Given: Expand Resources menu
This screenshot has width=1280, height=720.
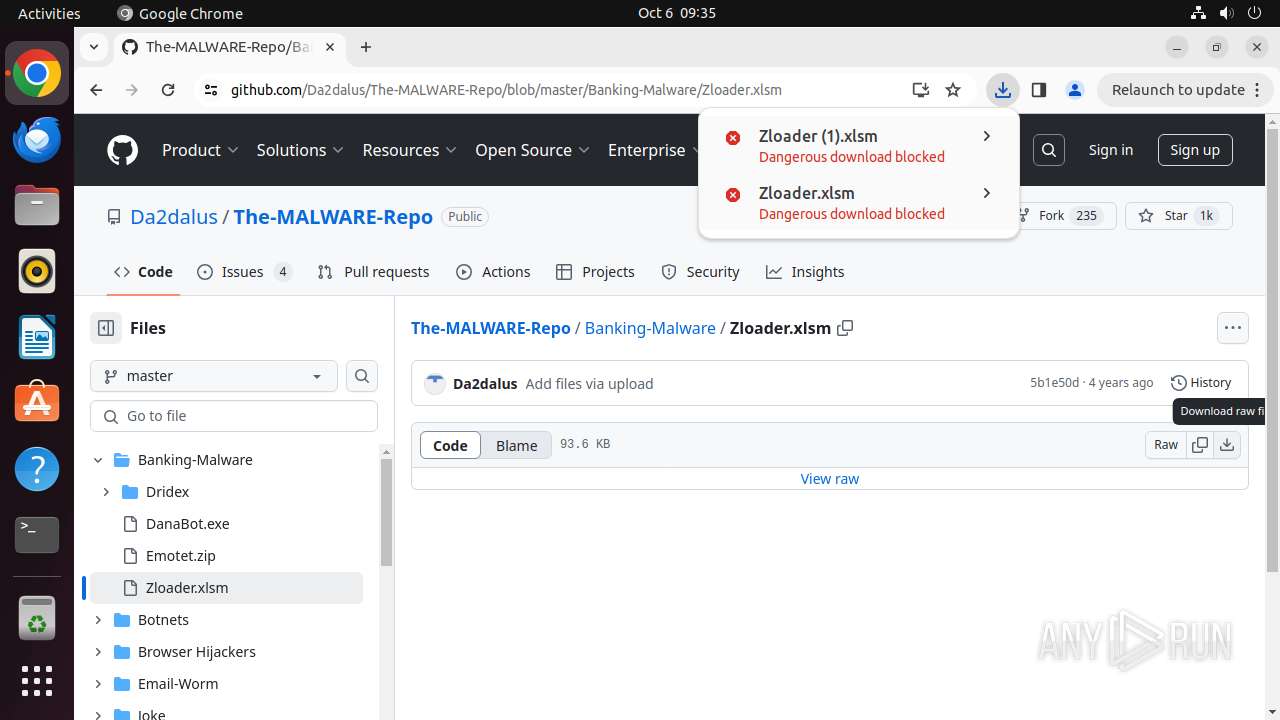Looking at the screenshot, I should click(410, 150).
